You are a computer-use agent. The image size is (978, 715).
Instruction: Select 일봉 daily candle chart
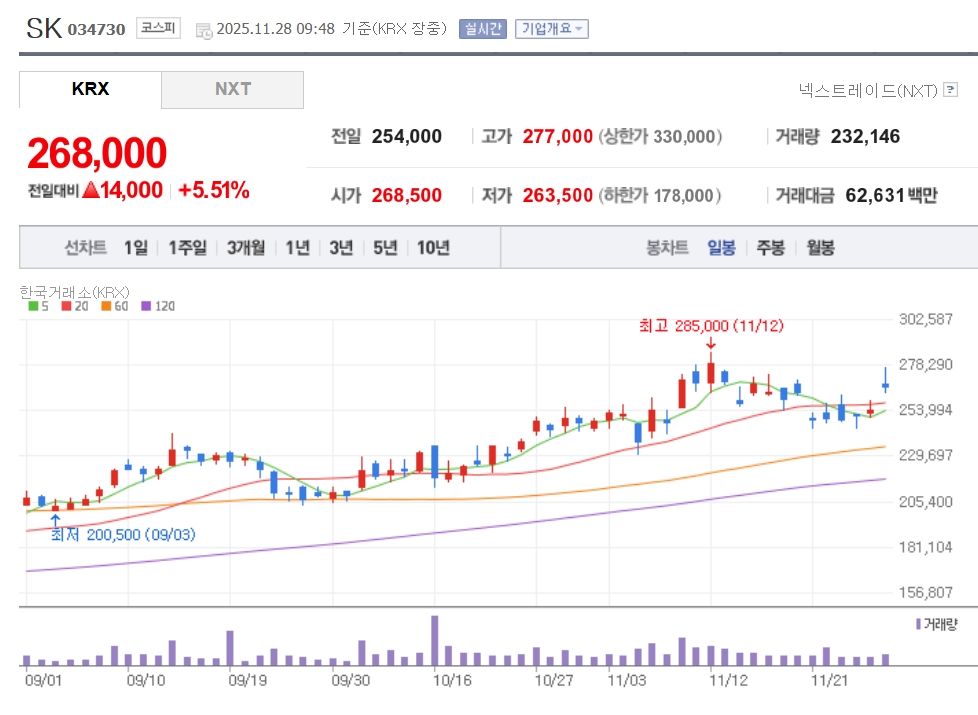(x=721, y=248)
